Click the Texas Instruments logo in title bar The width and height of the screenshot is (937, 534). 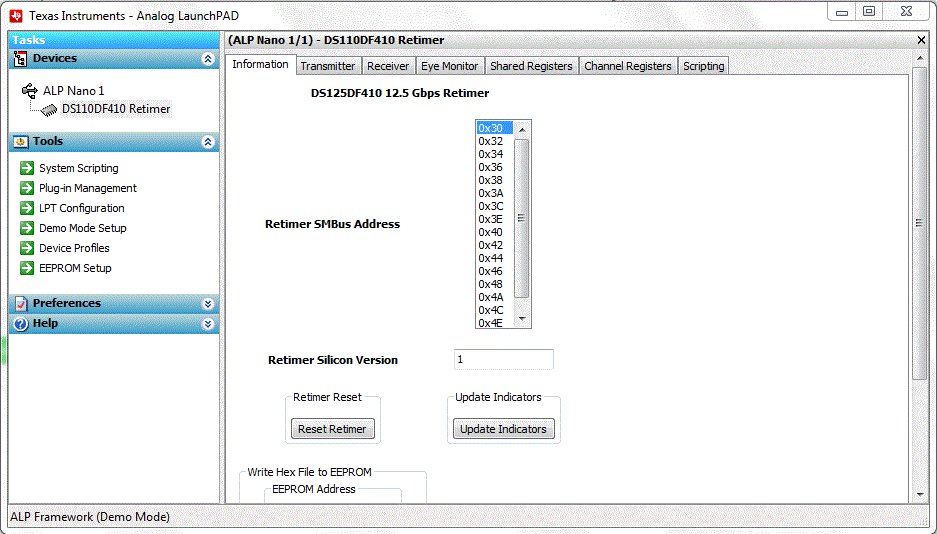[16, 16]
